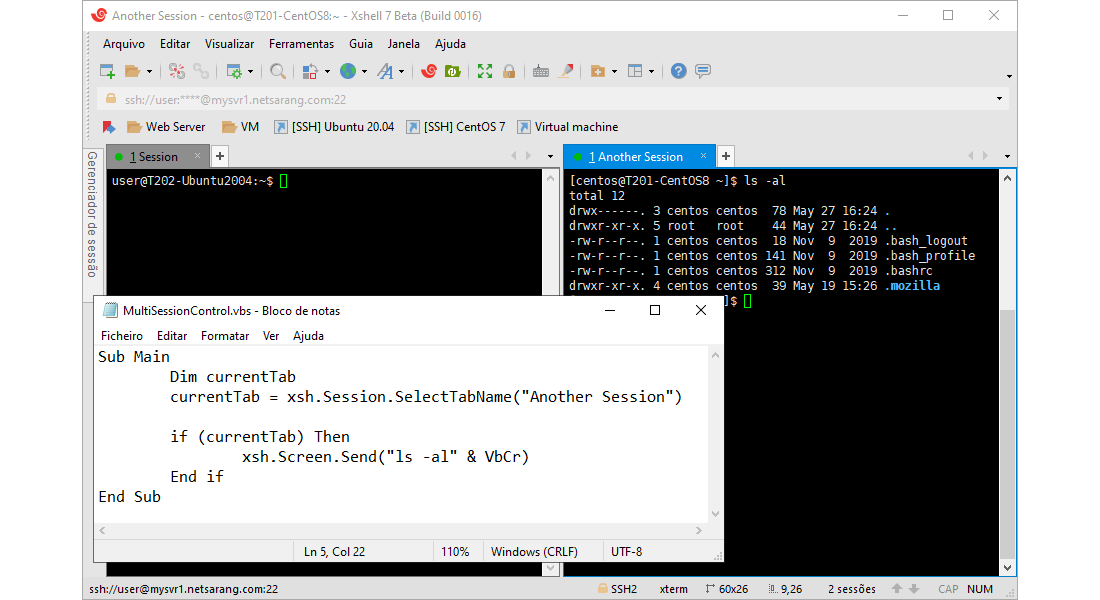
Task: Open the left tab group list dropdown
Action: point(550,156)
